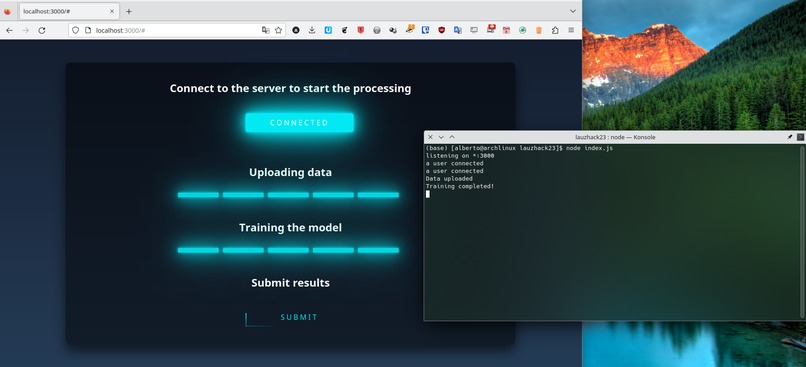Click the blue U extension icon
Image resolution: width=806 pixels, height=367 pixels.
coord(328,30)
